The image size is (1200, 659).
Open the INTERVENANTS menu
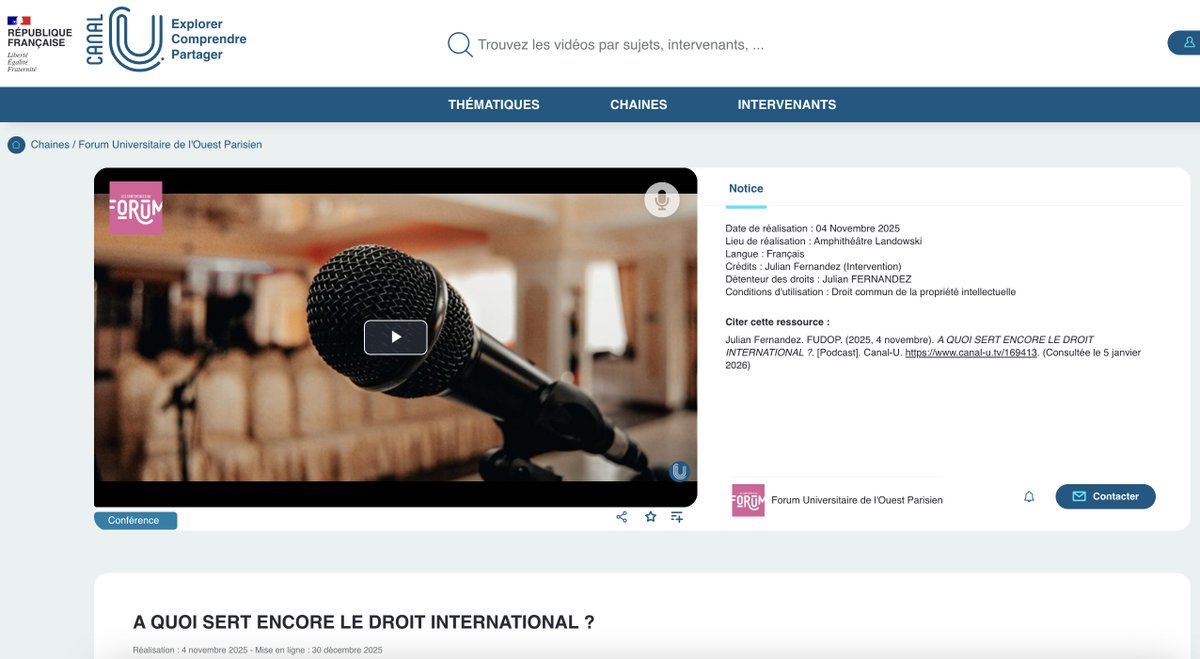click(x=787, y=104)
